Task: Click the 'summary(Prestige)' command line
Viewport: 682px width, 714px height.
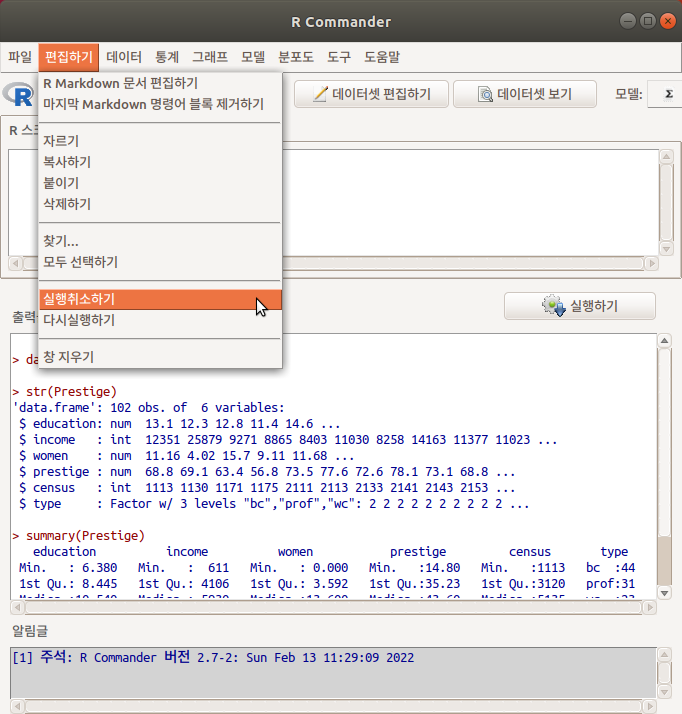Action: pos(78,536)
